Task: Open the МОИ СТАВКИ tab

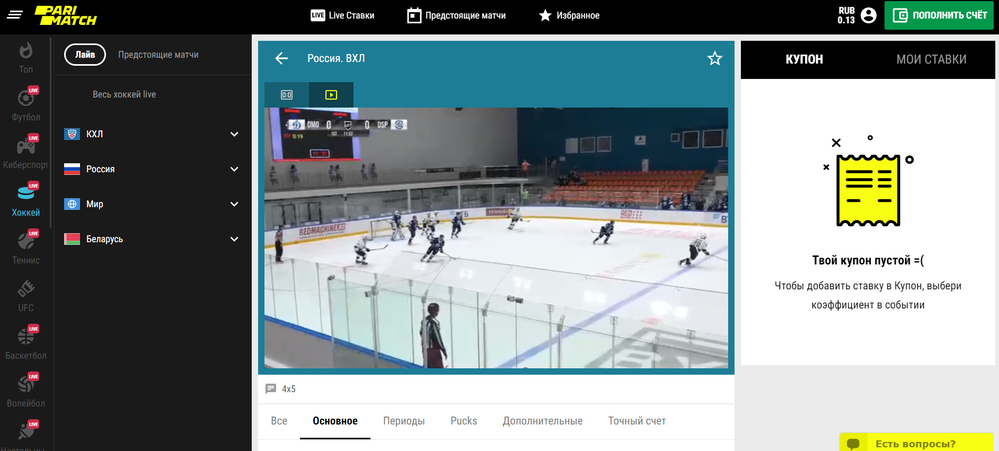Action: coord(931,59)
